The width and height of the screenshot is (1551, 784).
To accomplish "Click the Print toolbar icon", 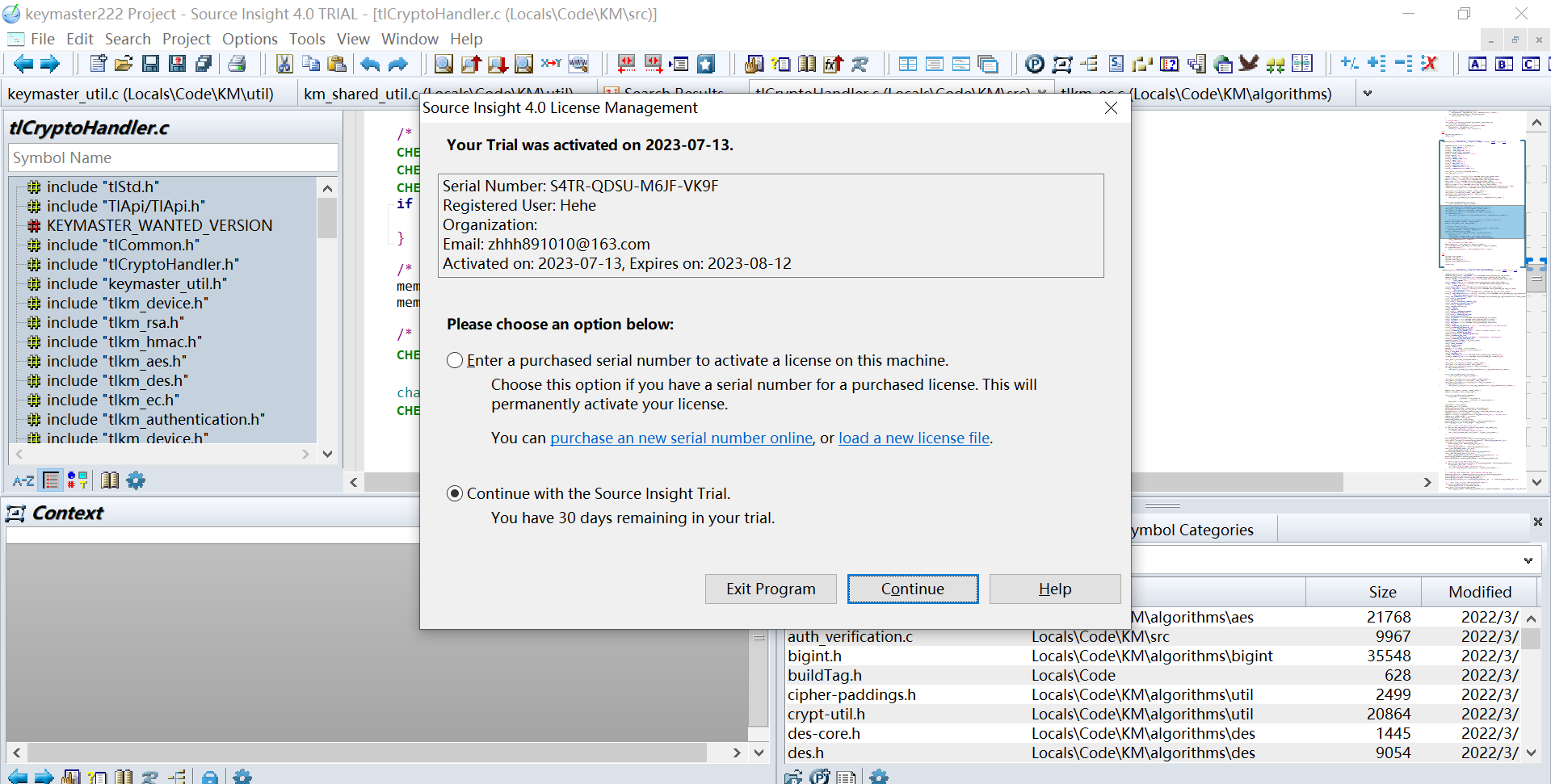I will (x=237, y=64).
